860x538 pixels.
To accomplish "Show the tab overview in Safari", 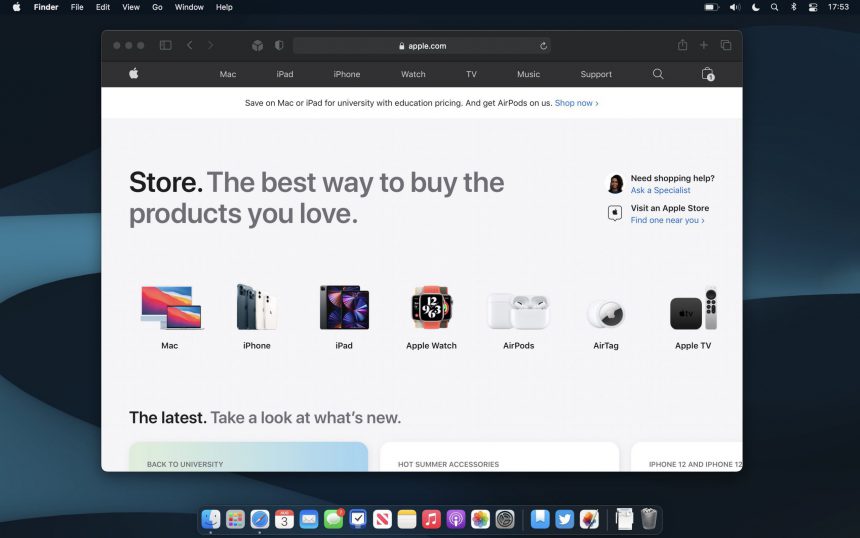I will pyautogui.click(x=726, y=46).
